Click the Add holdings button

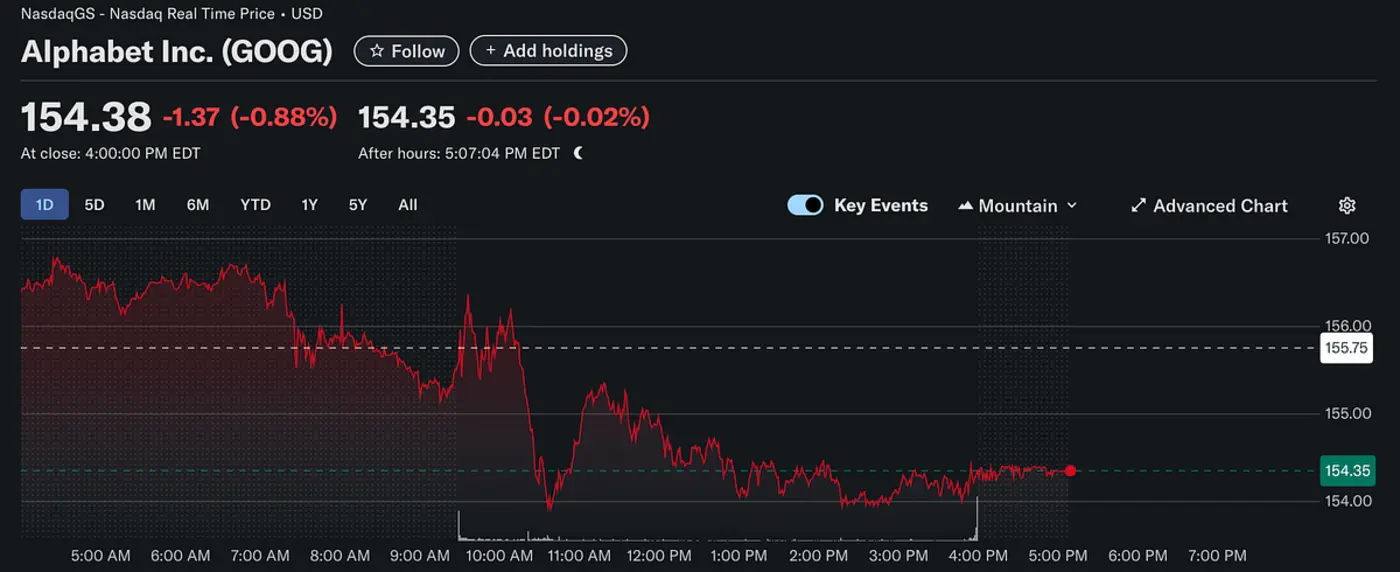click(x=548, y=50)
